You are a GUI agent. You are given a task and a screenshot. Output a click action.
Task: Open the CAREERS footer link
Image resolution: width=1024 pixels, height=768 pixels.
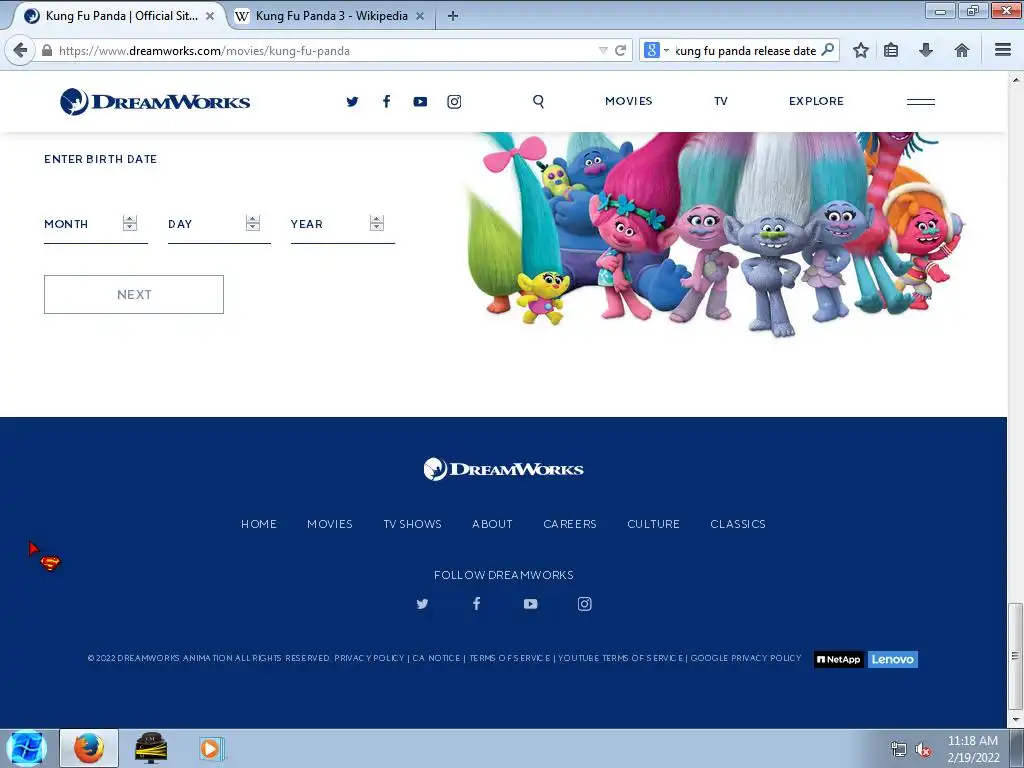pyautogui.click(x=569, y=524)
